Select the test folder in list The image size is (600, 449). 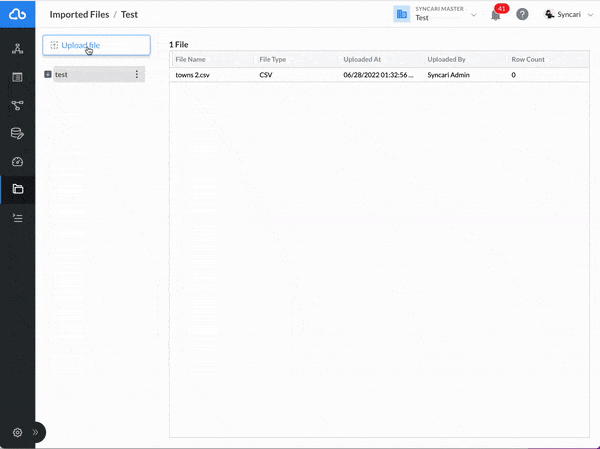(x=99, y=74)
